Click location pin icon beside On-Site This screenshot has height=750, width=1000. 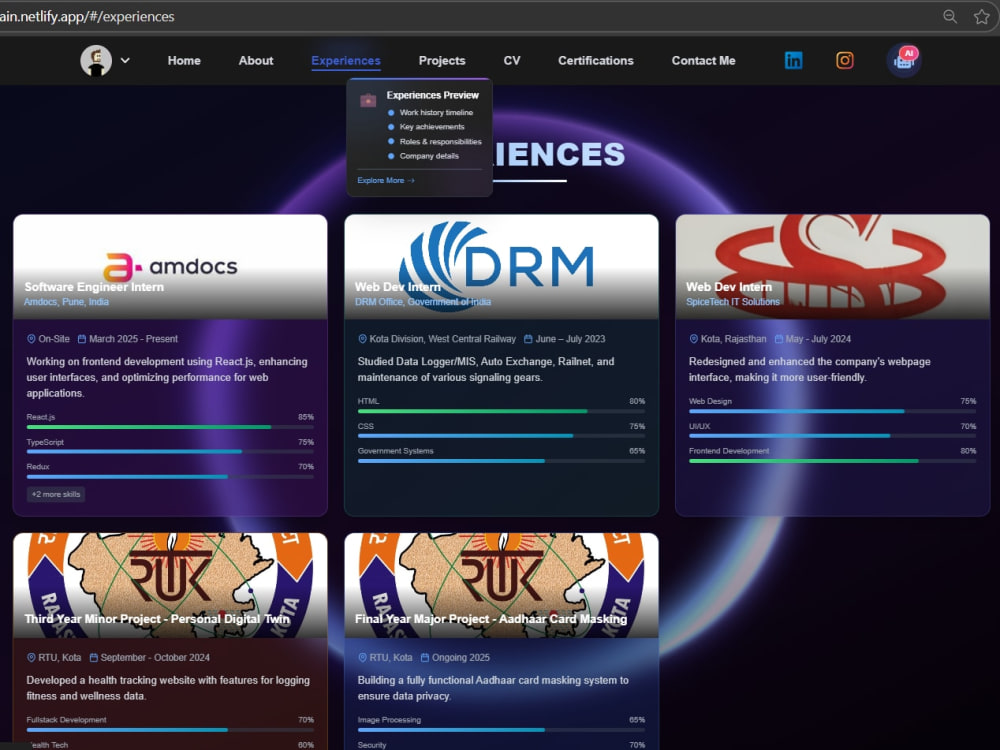click(x=31, y=339)
